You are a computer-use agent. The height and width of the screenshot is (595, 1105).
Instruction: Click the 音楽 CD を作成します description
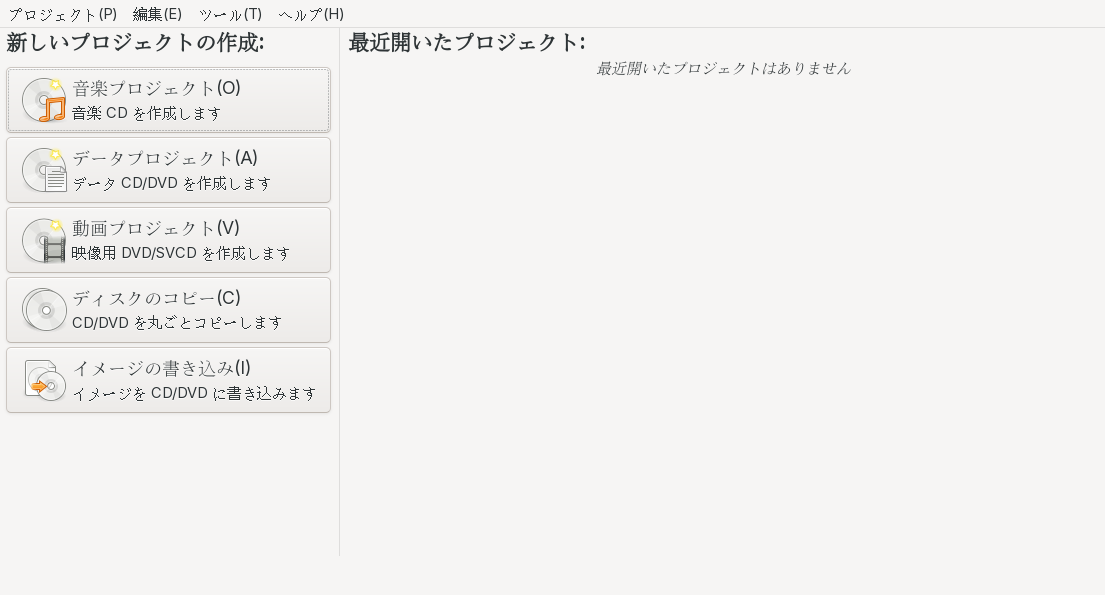tap(147, 113)
